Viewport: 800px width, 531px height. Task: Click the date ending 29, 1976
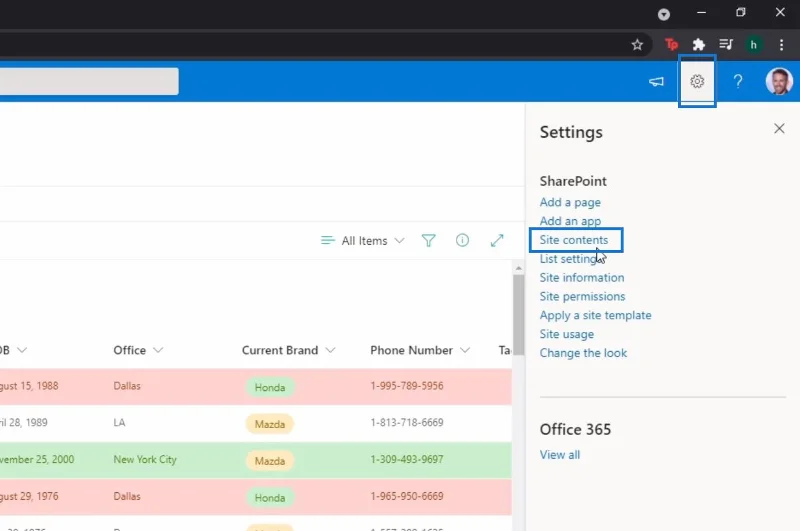click(29, 496)
